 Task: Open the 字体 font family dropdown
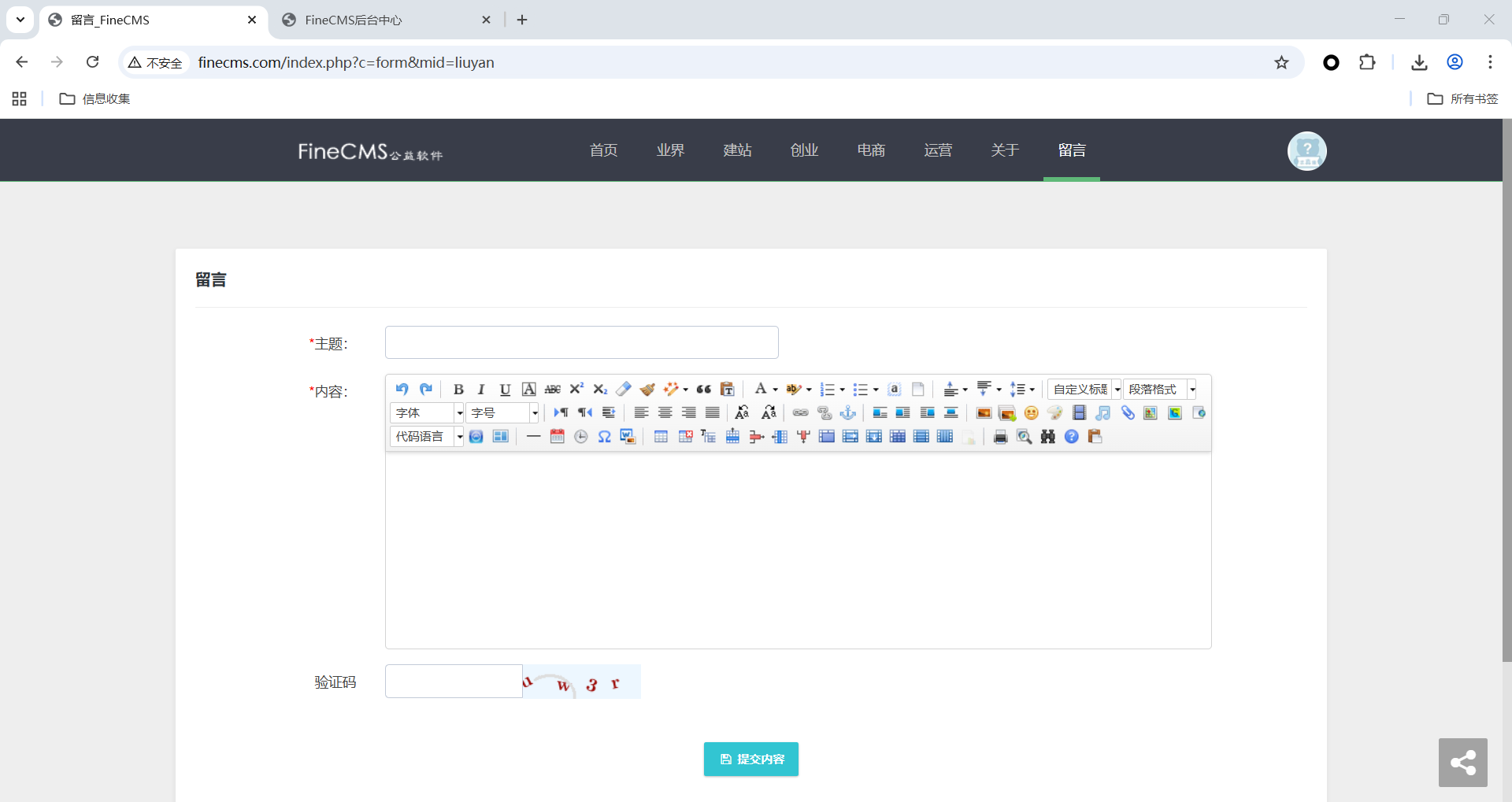[427, 412]
